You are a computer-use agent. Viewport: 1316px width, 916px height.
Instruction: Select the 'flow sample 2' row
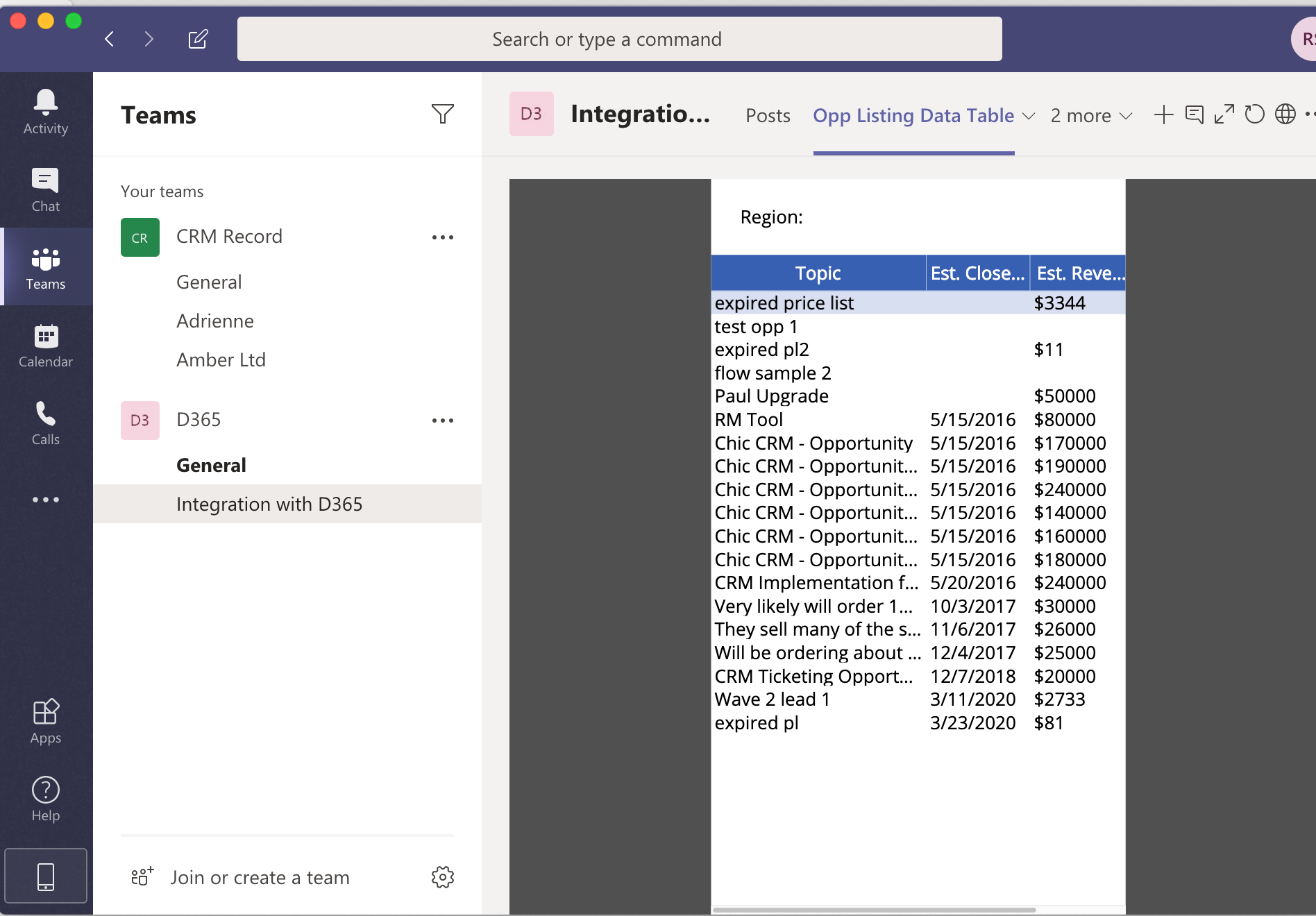[x=918, y=373]
